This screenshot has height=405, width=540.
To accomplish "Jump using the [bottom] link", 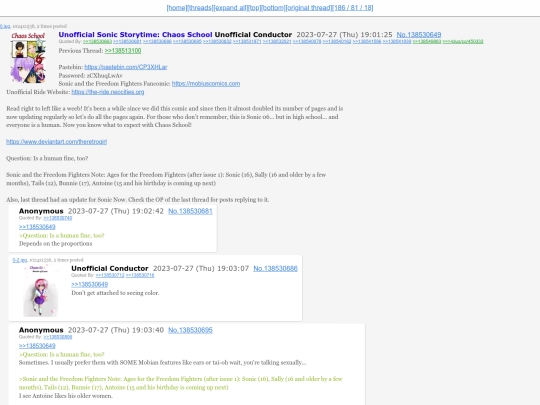I will click(273, 8).
